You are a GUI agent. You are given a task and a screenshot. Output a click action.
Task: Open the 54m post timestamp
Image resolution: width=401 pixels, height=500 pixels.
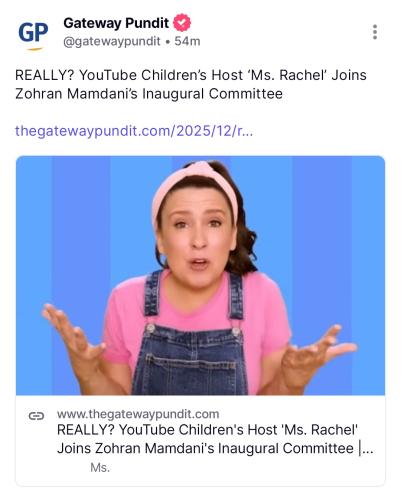(187, 41)
